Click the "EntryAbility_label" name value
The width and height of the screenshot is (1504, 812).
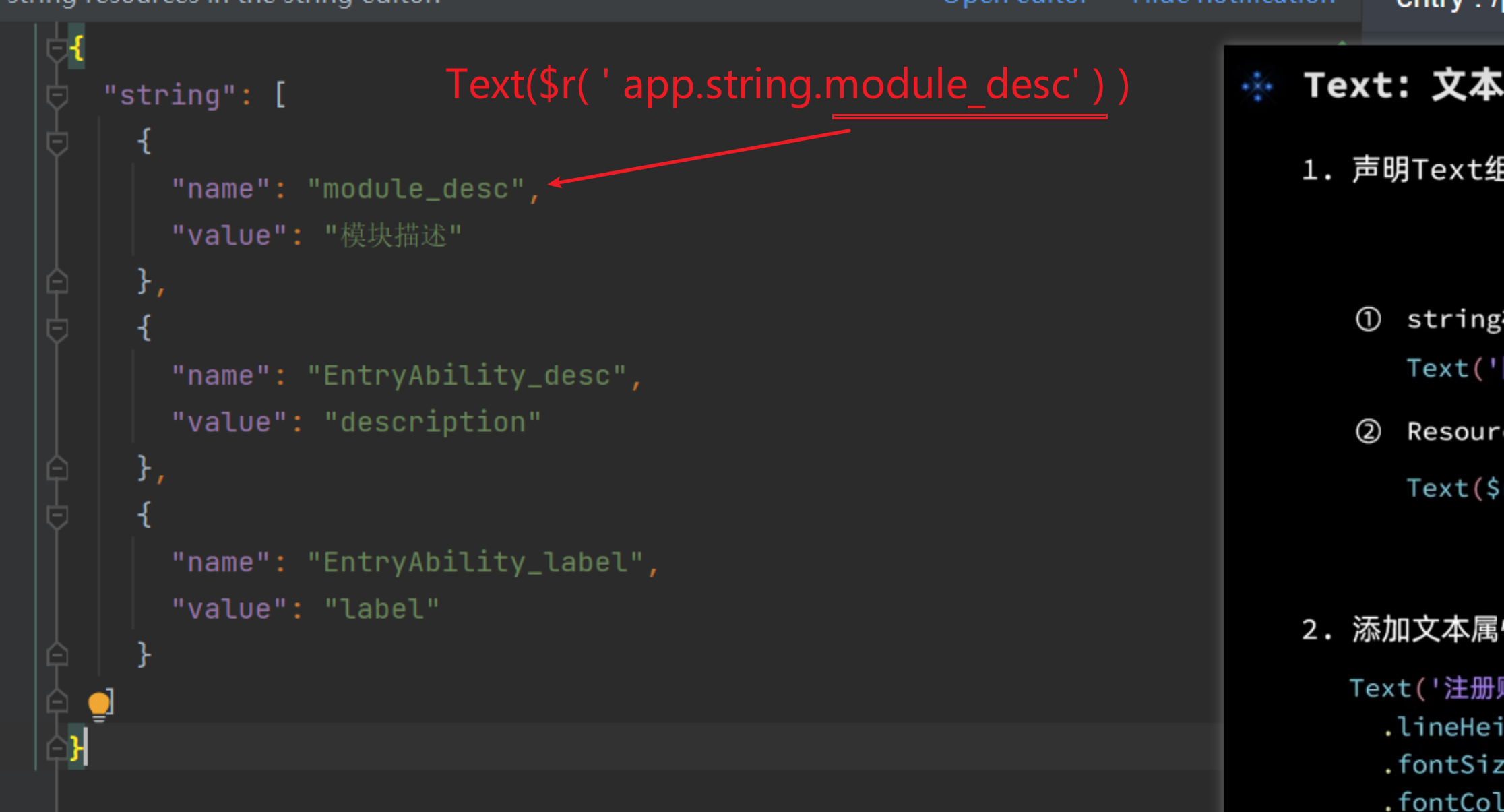[x=476, y=563]
